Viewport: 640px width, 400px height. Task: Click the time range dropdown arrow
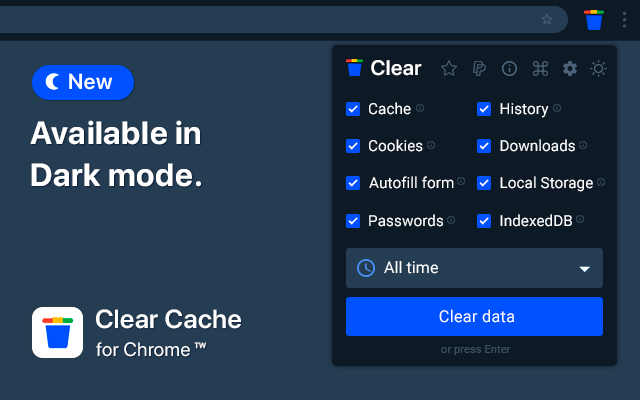click(584, 269)
